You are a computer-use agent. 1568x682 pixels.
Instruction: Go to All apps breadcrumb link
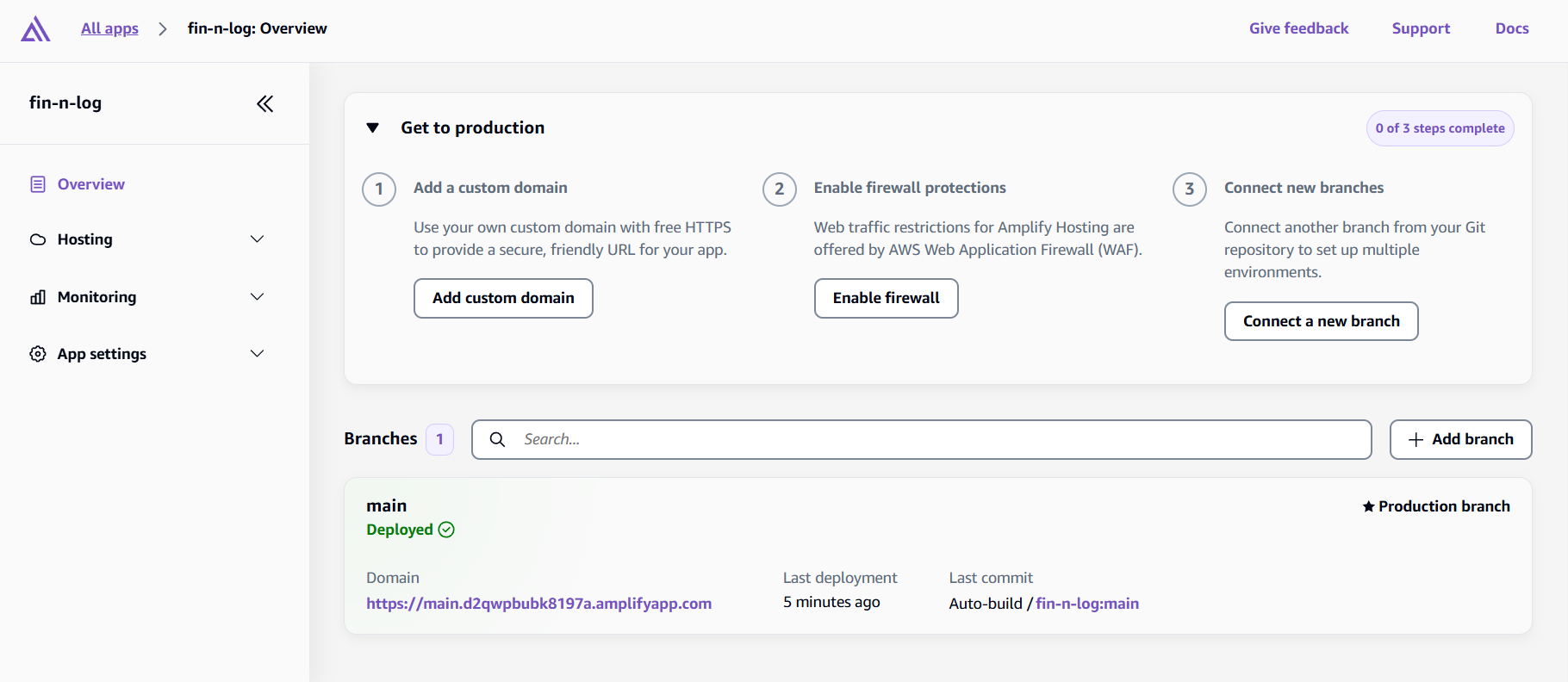point(109,28)
